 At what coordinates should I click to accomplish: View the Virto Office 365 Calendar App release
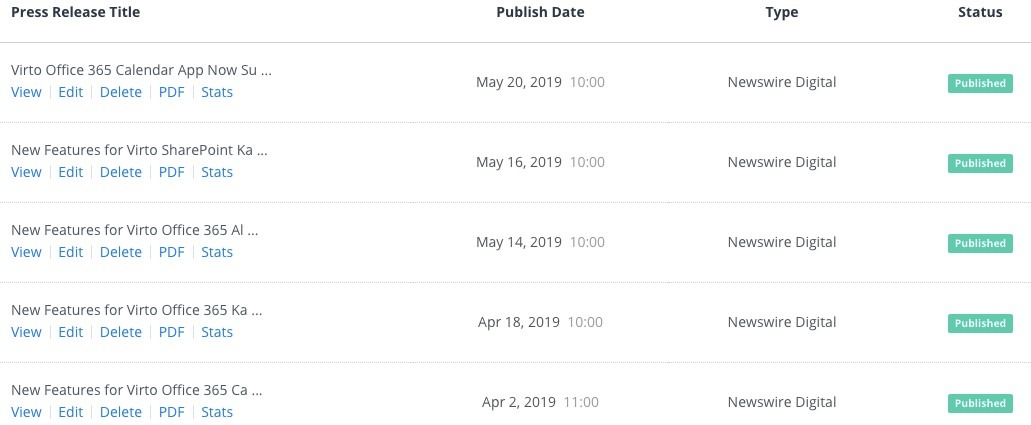point(26,92)
